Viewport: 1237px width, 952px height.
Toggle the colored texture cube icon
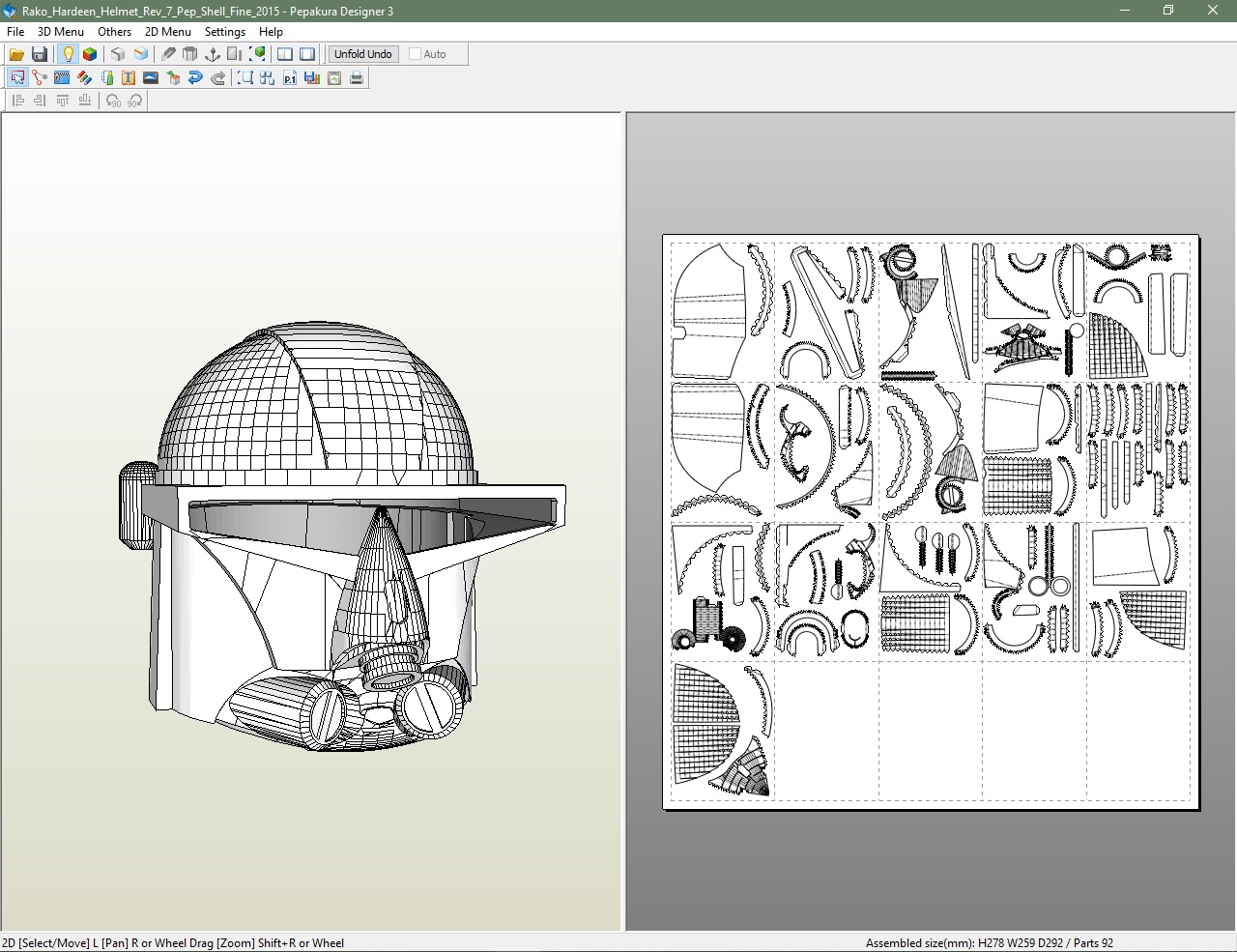coord(90,54)
